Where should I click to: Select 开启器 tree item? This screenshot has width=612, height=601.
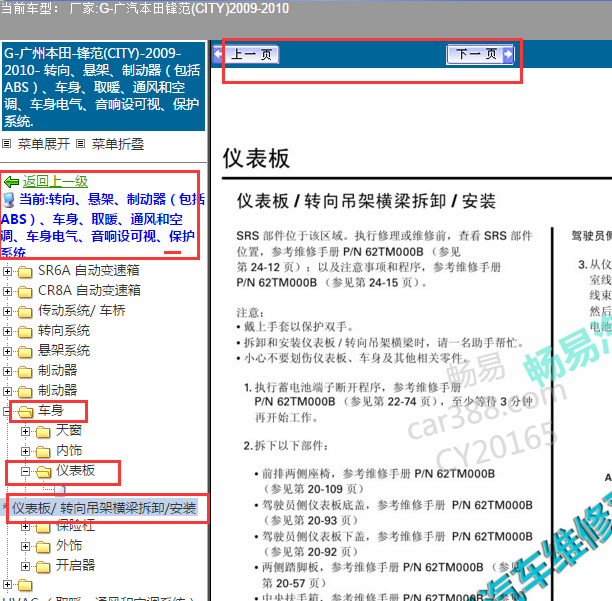point(75,565)
